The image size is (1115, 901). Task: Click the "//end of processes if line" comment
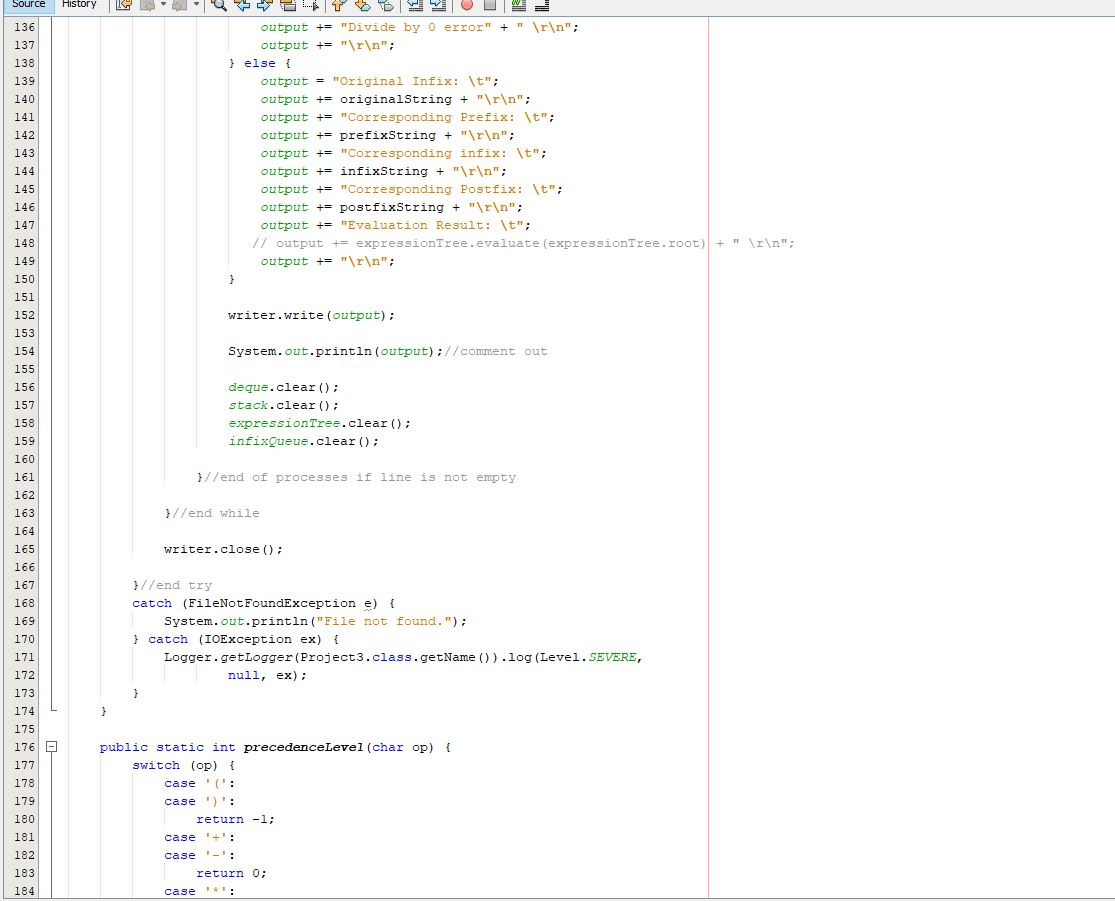(x=360, y=477)
